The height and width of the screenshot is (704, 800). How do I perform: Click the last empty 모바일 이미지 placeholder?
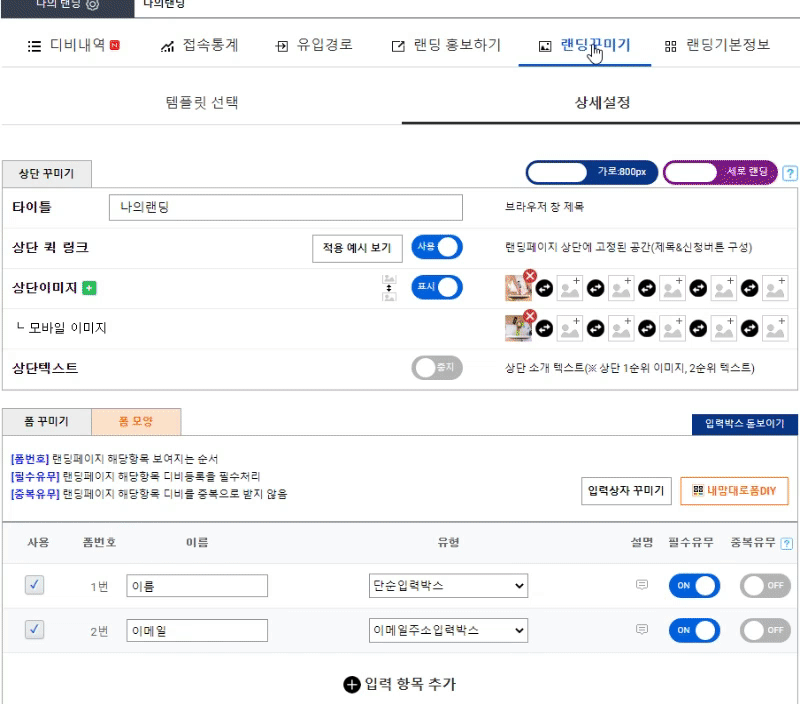(x=775, y=328)
